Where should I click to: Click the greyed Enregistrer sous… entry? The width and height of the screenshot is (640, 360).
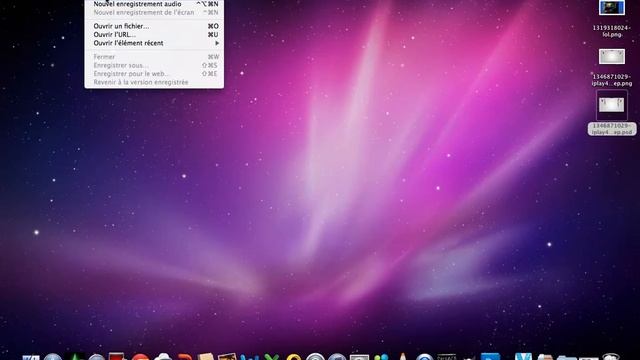(154, 65)
